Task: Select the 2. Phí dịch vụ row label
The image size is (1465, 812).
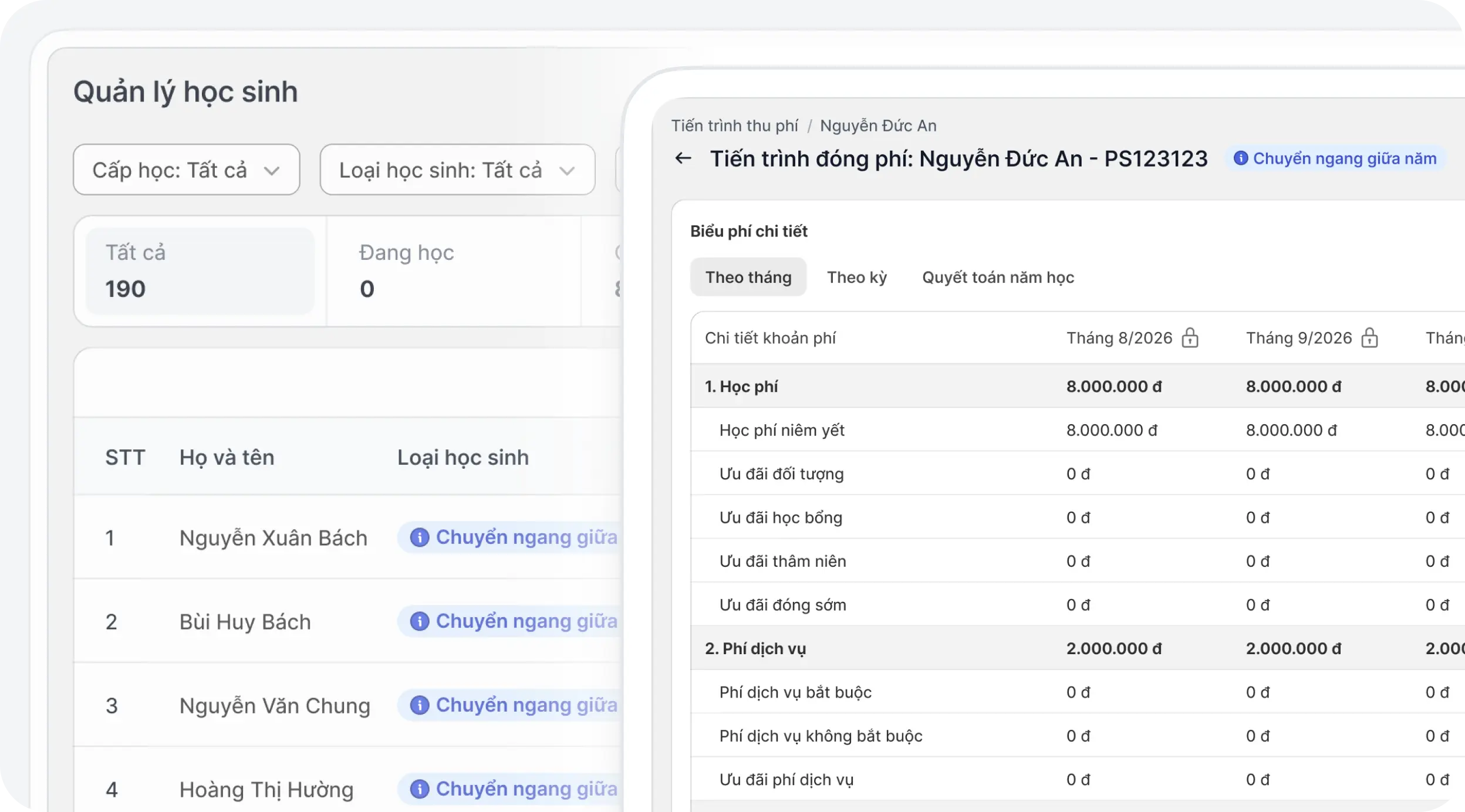Action: 755,648
